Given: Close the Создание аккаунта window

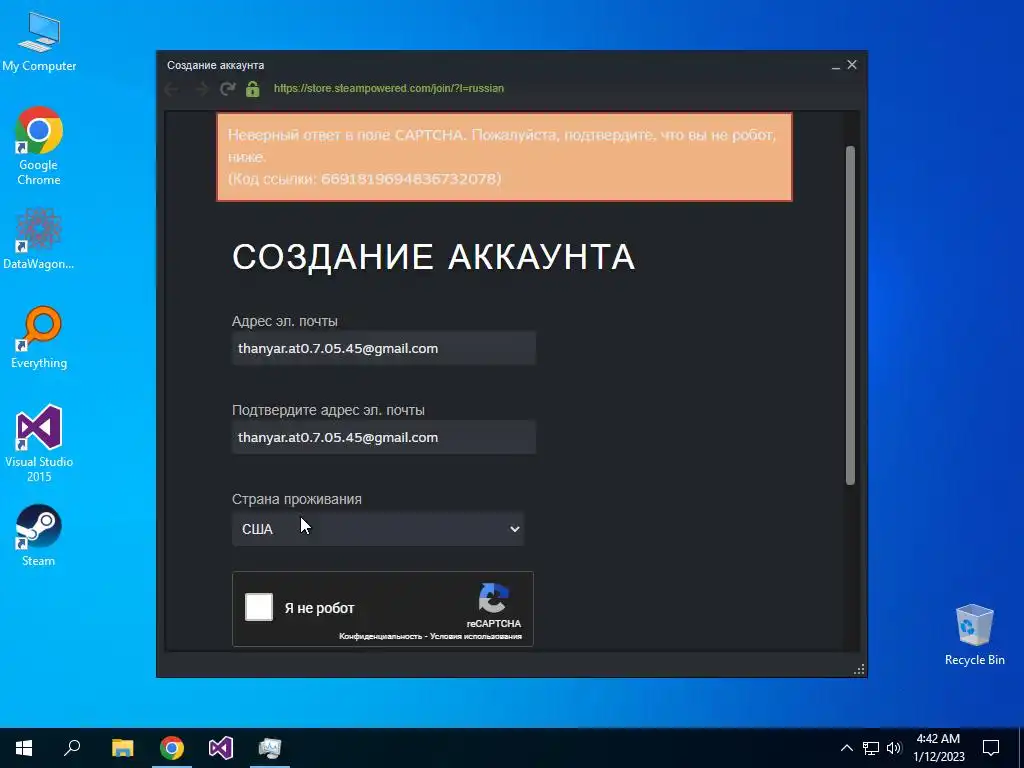Looking at the screenshot, I should pos(852,65).
